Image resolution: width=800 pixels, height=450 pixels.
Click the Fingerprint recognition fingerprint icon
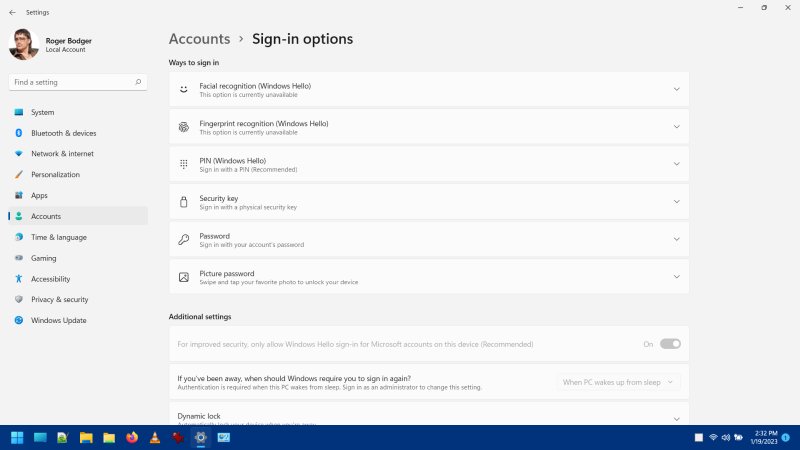184,127
